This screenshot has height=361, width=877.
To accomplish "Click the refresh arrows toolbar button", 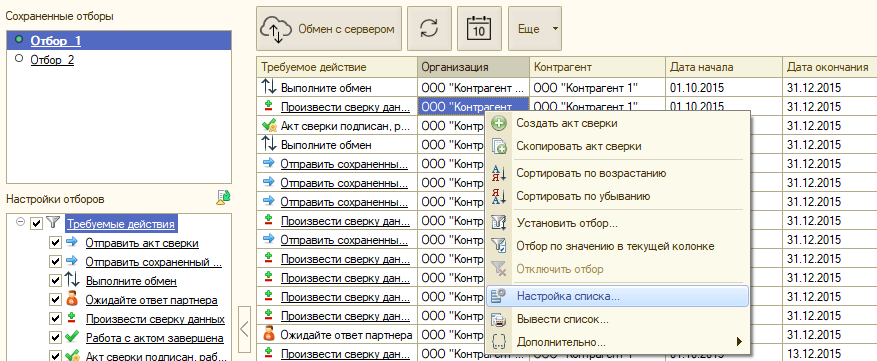I will pyautogui.click(x=429, y=29).
